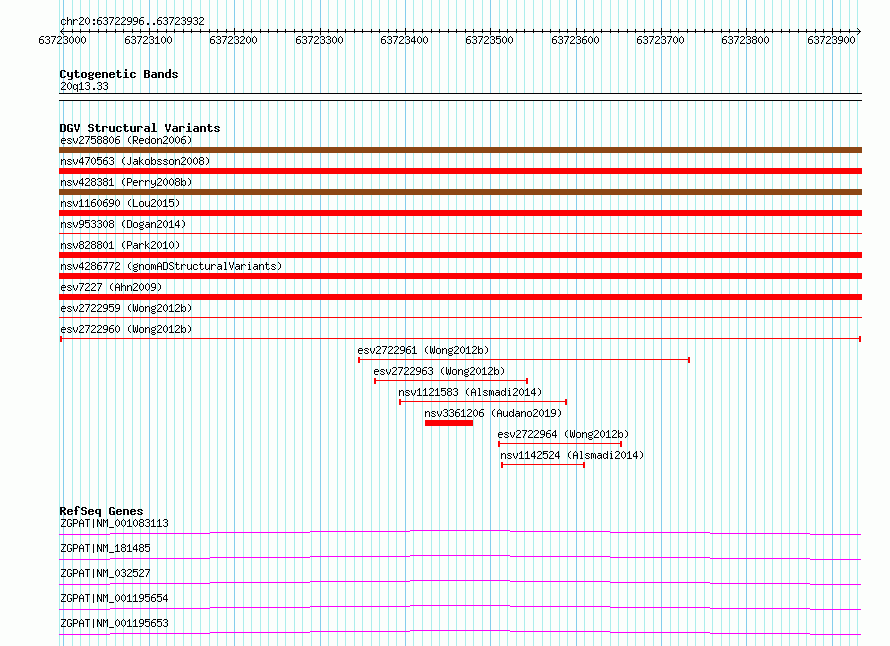Image resolution: width=890 pixels, height=646 pixels.
Task: Click the DGV Structural Variants track title
Action: [140, 128]
